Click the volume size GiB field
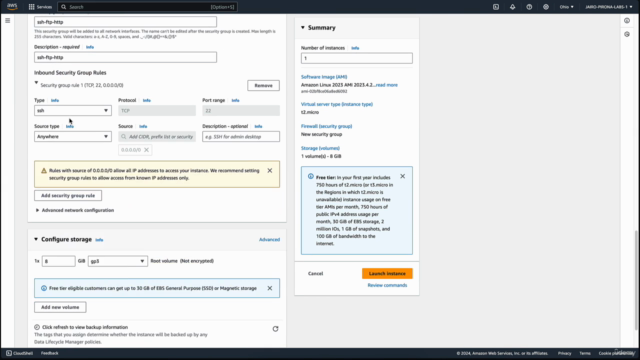The width and height of the screenshot is (640, 360). 58,261
